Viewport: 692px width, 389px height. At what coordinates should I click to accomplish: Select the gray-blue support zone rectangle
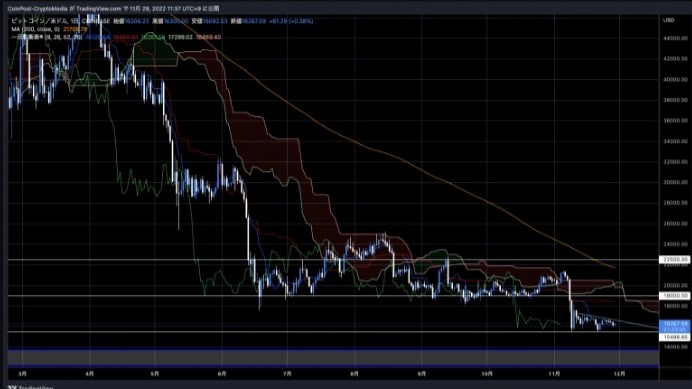click(333, 358)
